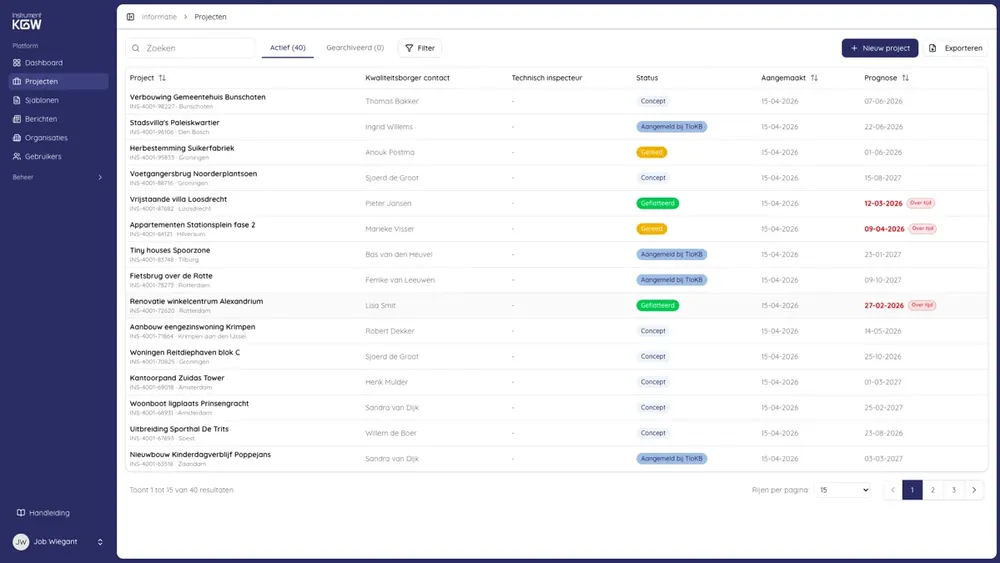Focus the Zoeken search field
Screen dimensions: 1000x563
point(190,48)
